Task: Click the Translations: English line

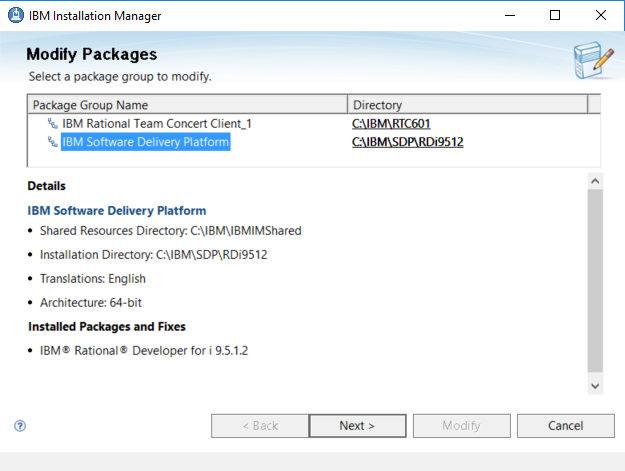Action: tap(92, 279)
